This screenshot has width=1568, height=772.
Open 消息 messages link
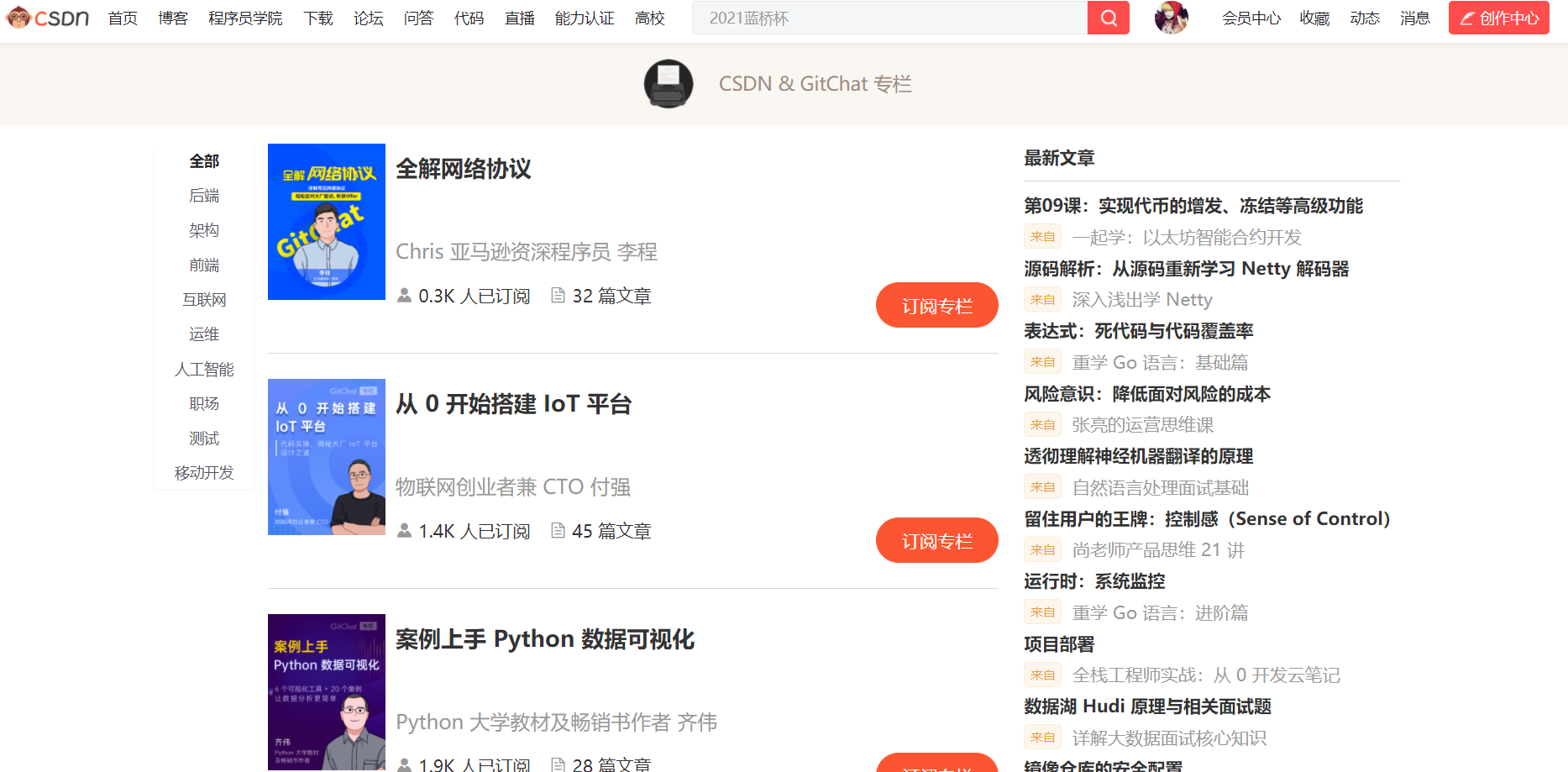(1415, 18)
